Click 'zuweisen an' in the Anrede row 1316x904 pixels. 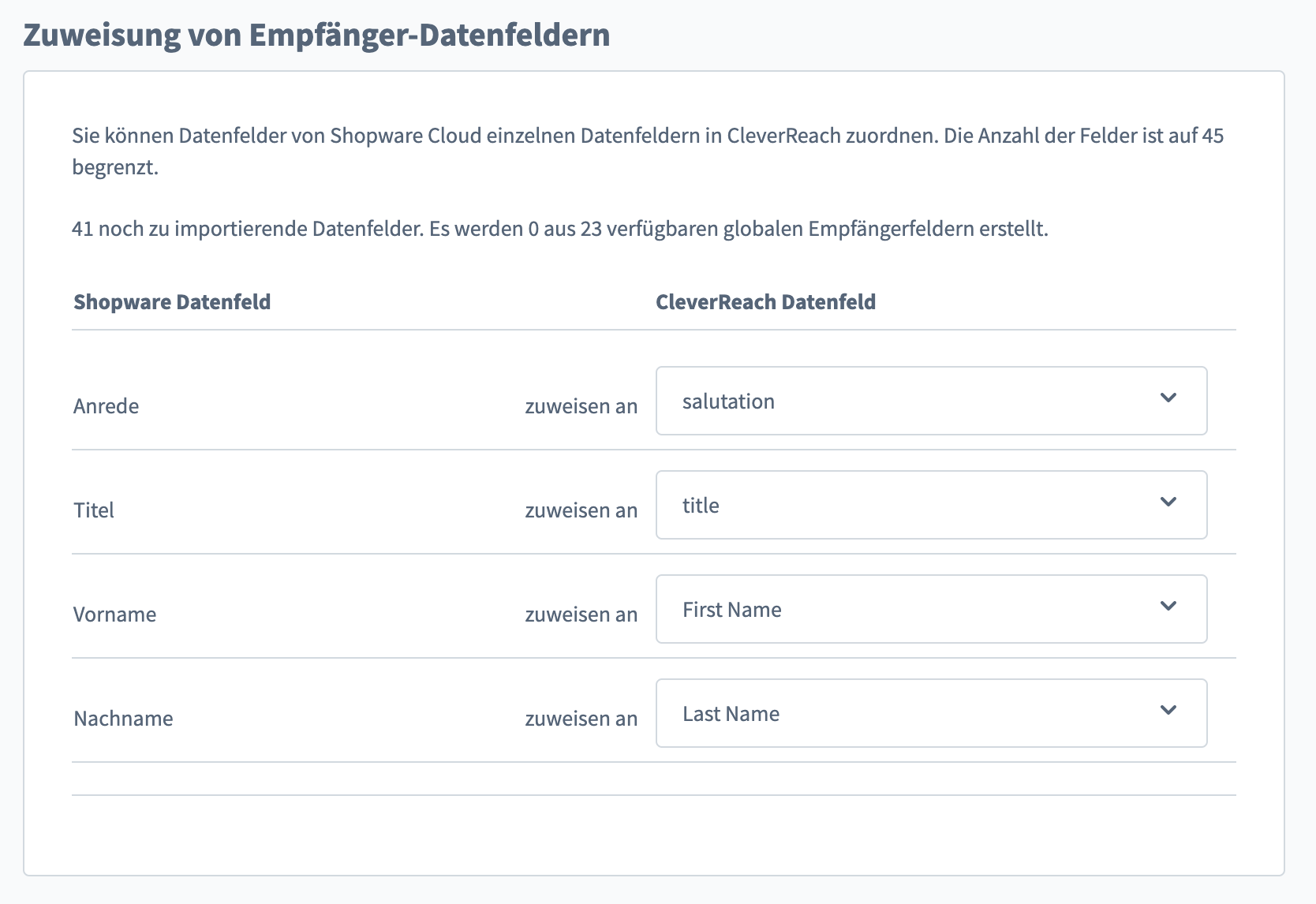[581, 406]
